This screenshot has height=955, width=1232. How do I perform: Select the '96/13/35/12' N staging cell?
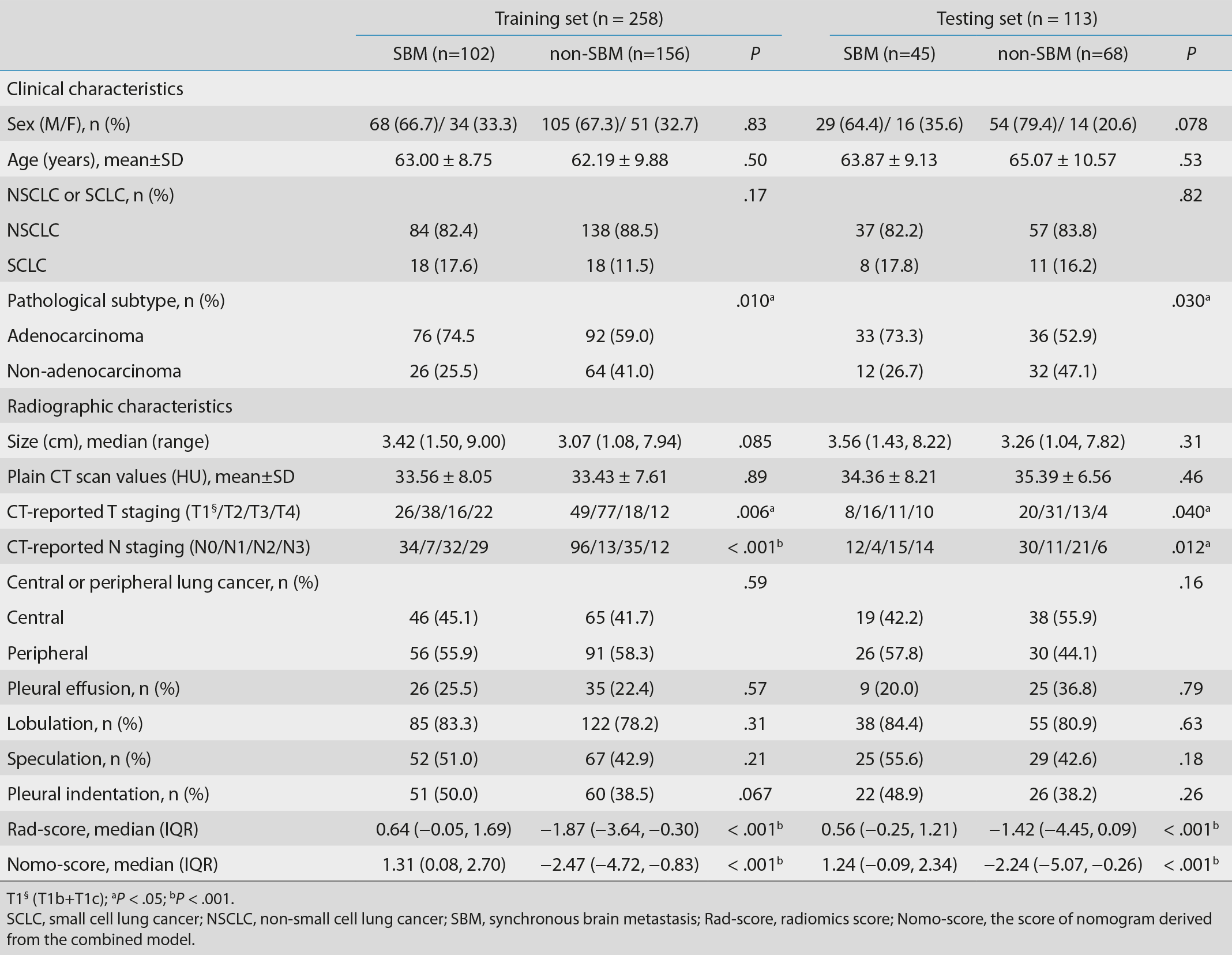(x=619, y=547)
